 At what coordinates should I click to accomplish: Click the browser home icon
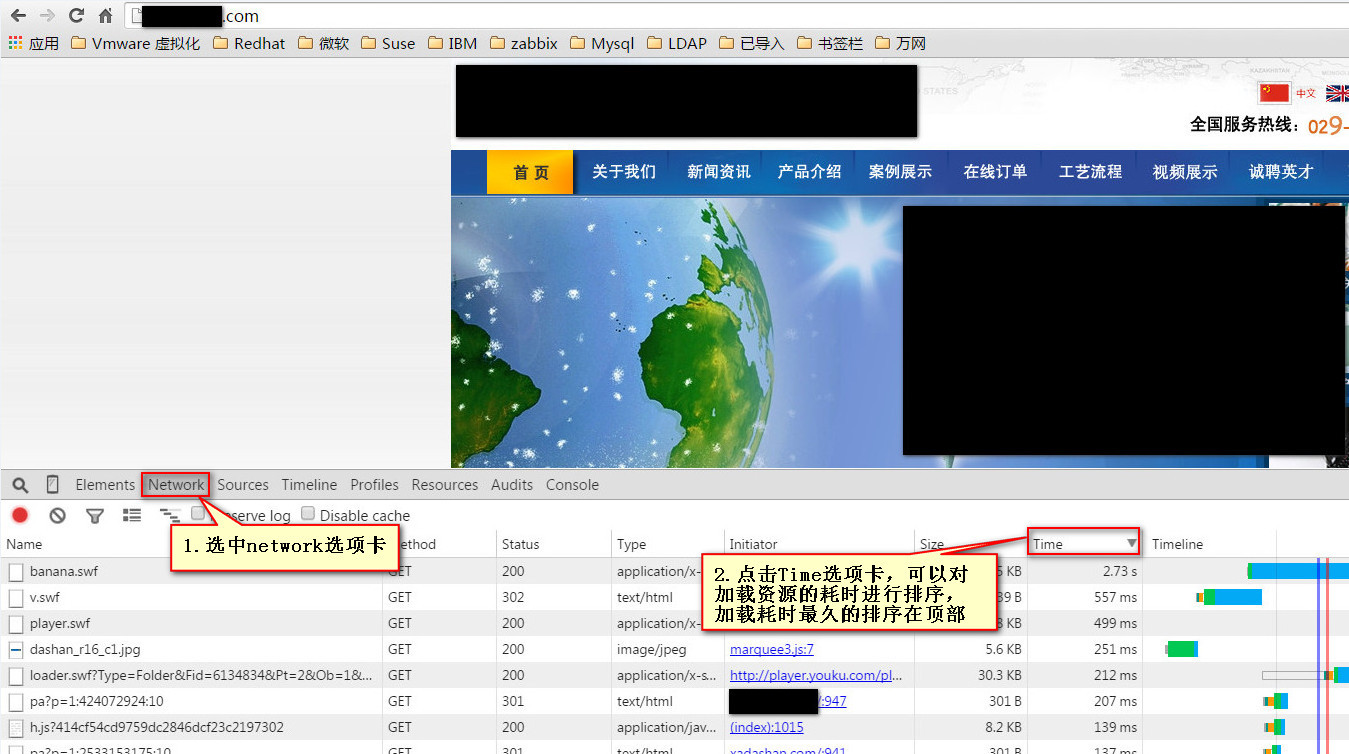(106, 15)
